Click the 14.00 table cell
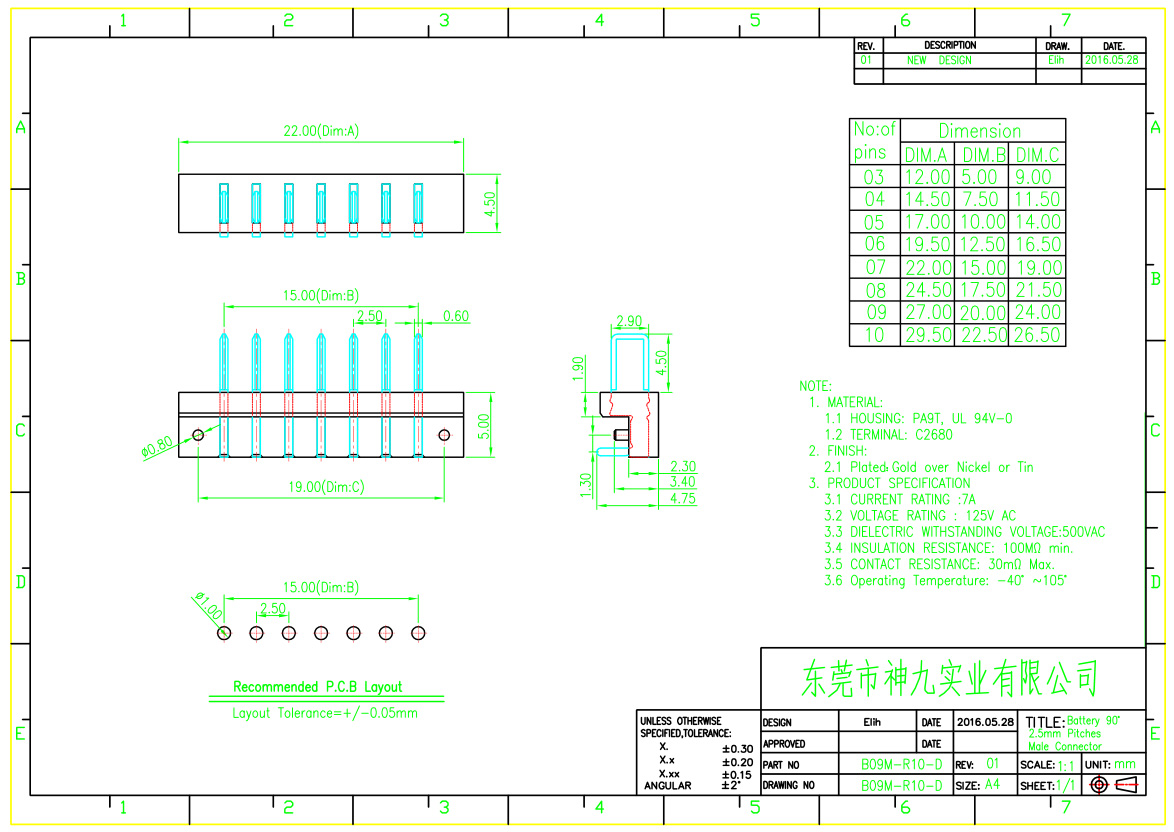Image resolution: width=1174 pixels, height=832 pixels. click(1038, 222)
